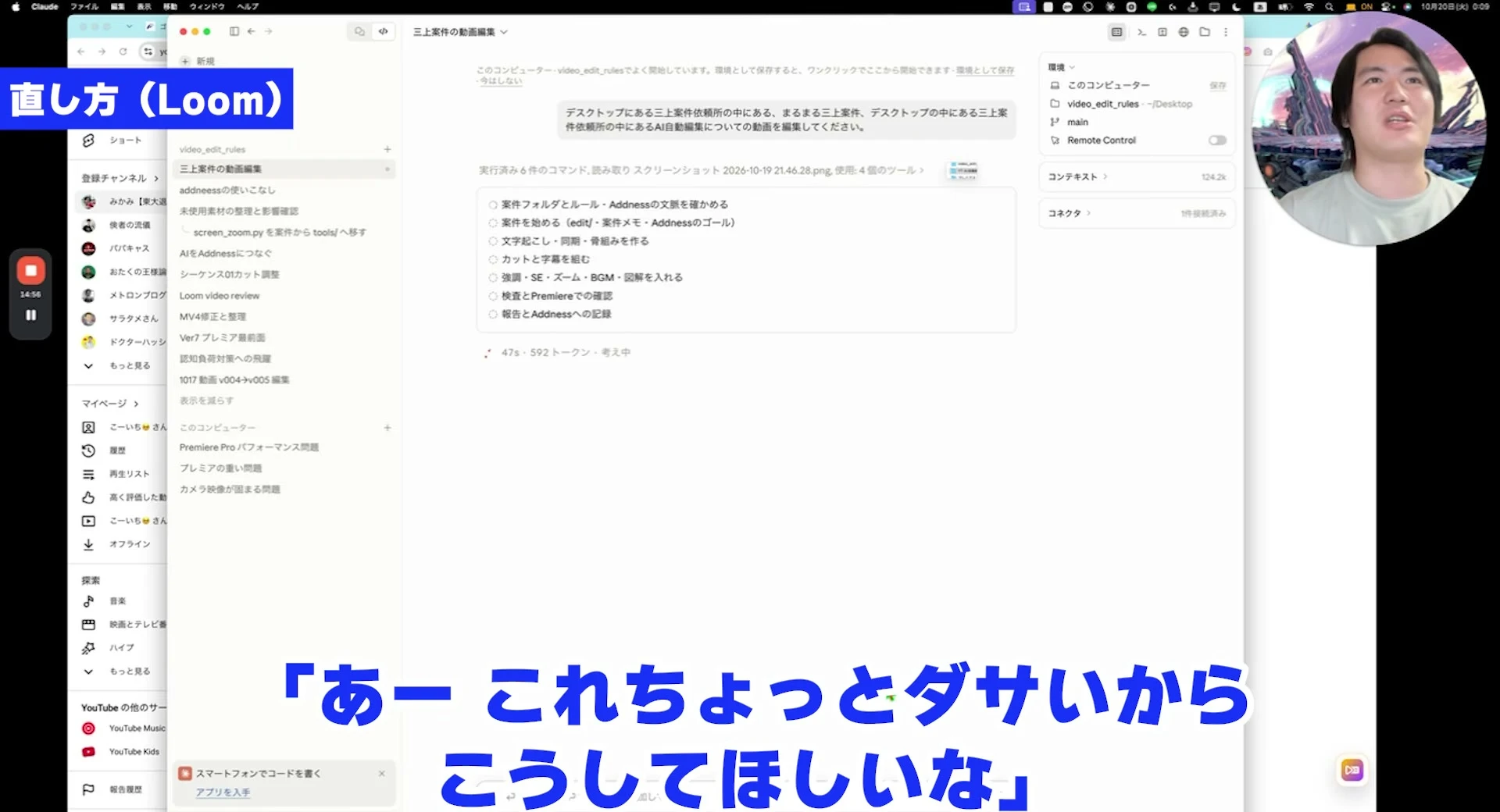
Task: Select the Loom video review session
Action: 220,296
